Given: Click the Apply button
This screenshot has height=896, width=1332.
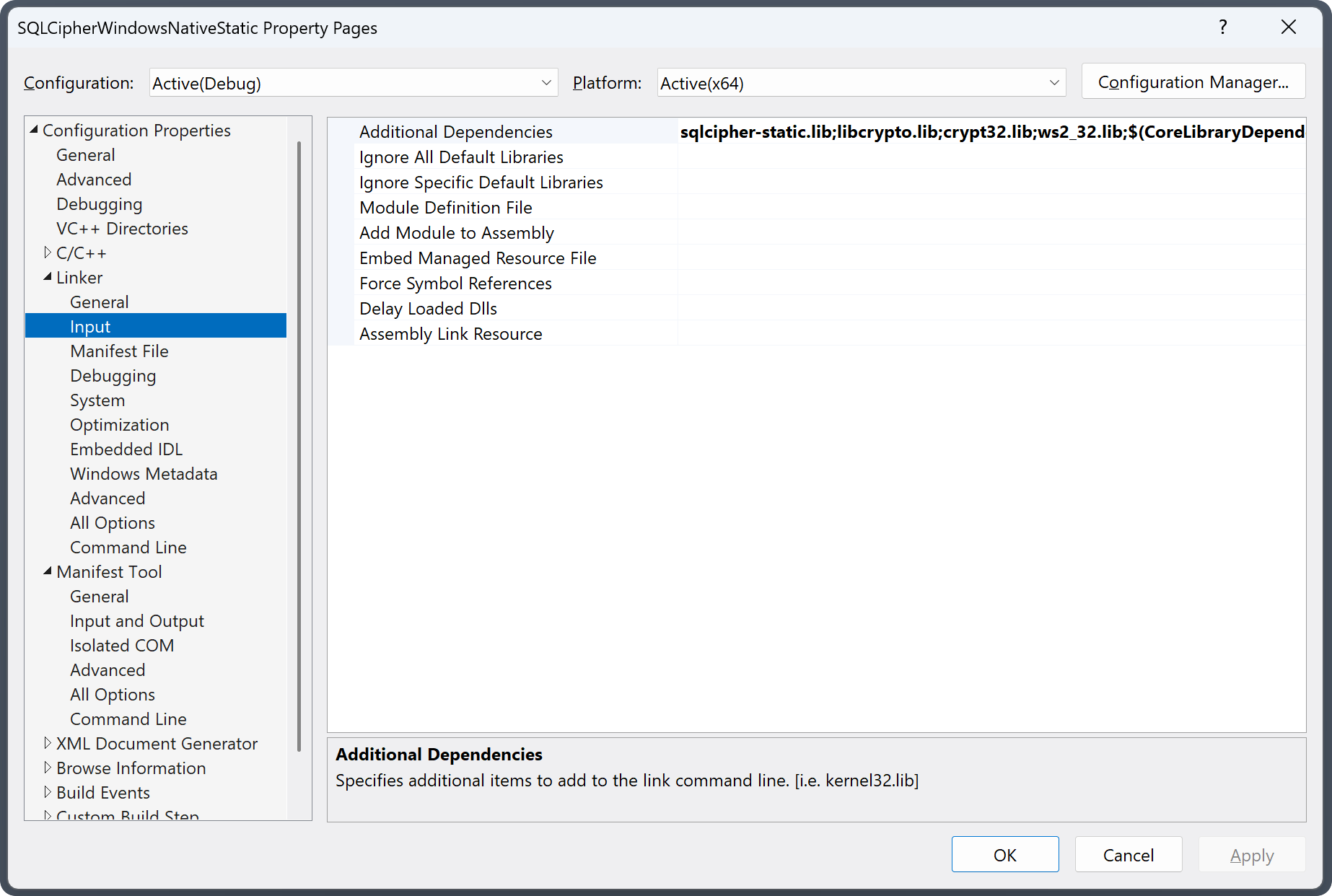Looking at the screenshot, I should pyautogui.click(x=1252, y=854).
